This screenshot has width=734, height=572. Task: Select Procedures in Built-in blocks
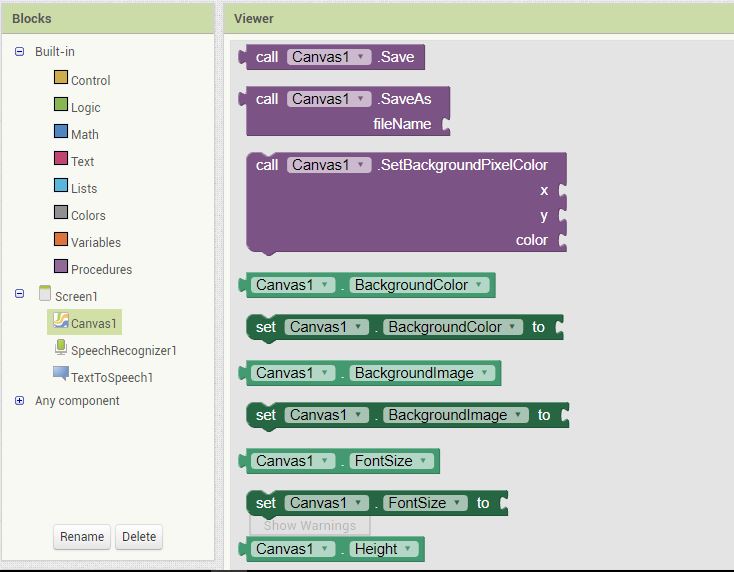coord(101,270)
